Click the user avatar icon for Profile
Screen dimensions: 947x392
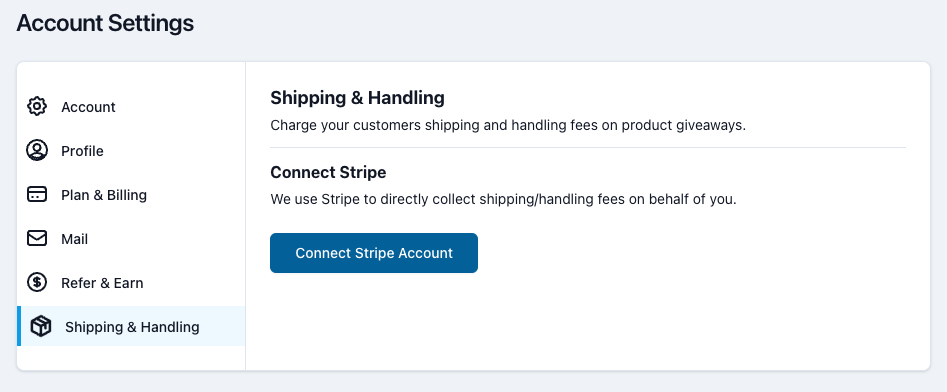pos(37,150)
